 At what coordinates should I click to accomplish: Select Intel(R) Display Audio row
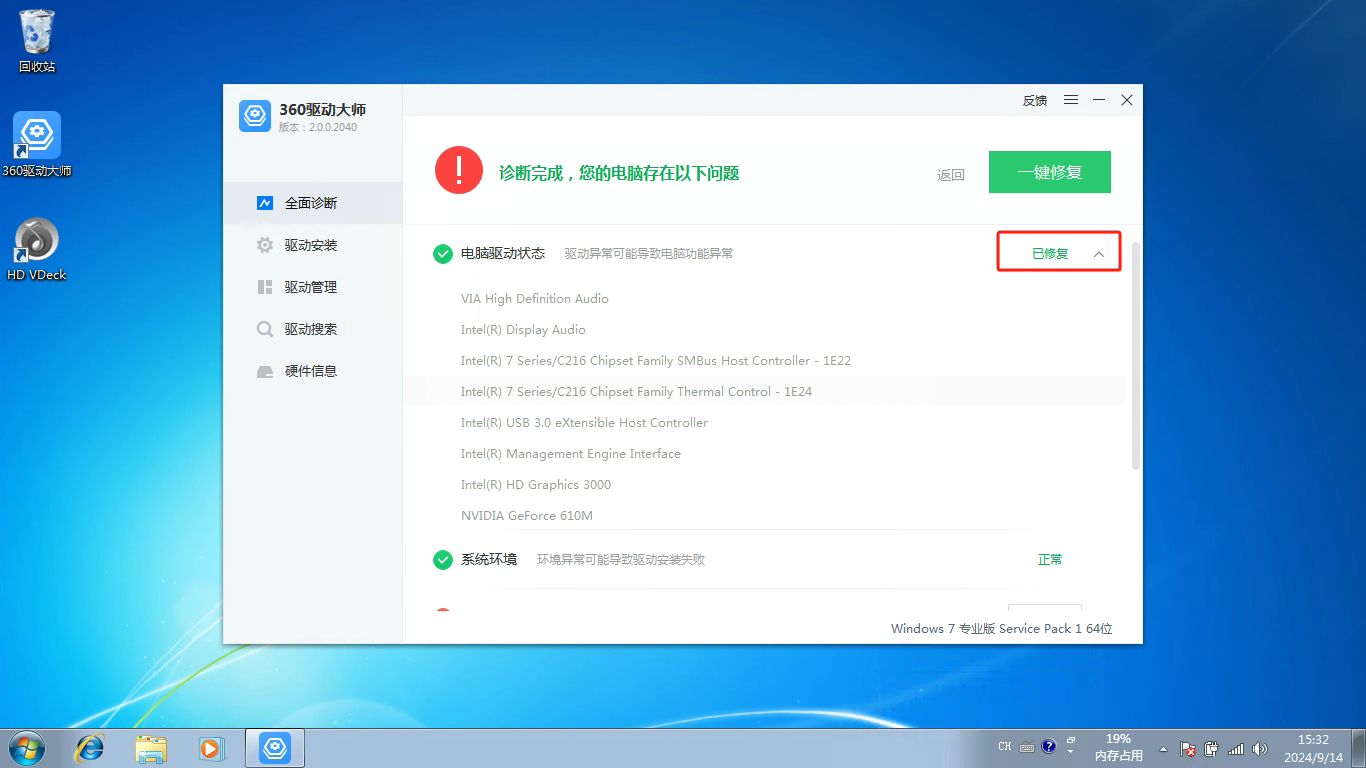(x=764, y=330)
